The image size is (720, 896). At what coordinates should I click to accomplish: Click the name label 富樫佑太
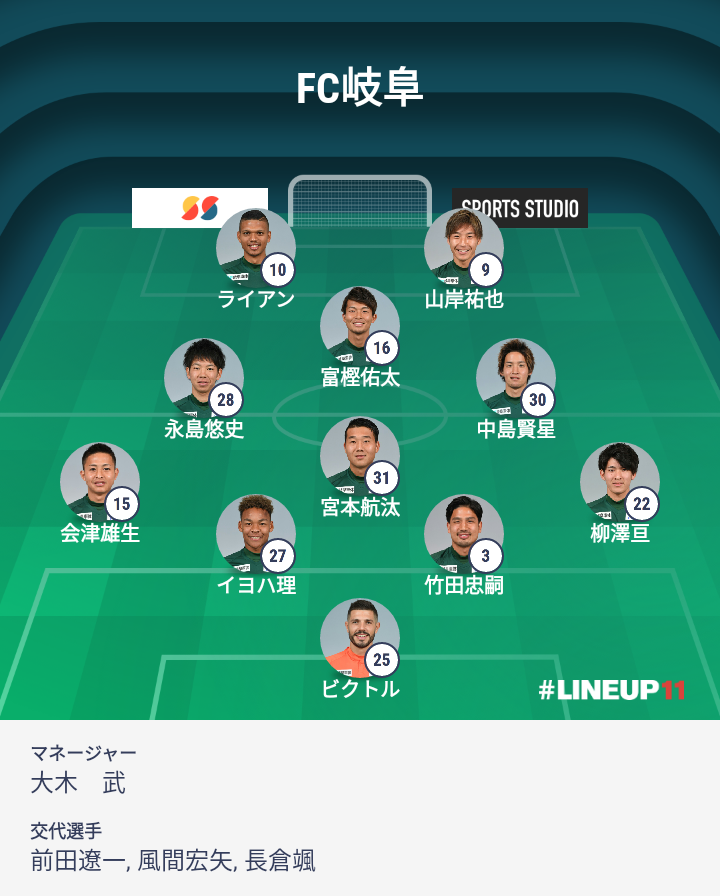pos(360,377)
